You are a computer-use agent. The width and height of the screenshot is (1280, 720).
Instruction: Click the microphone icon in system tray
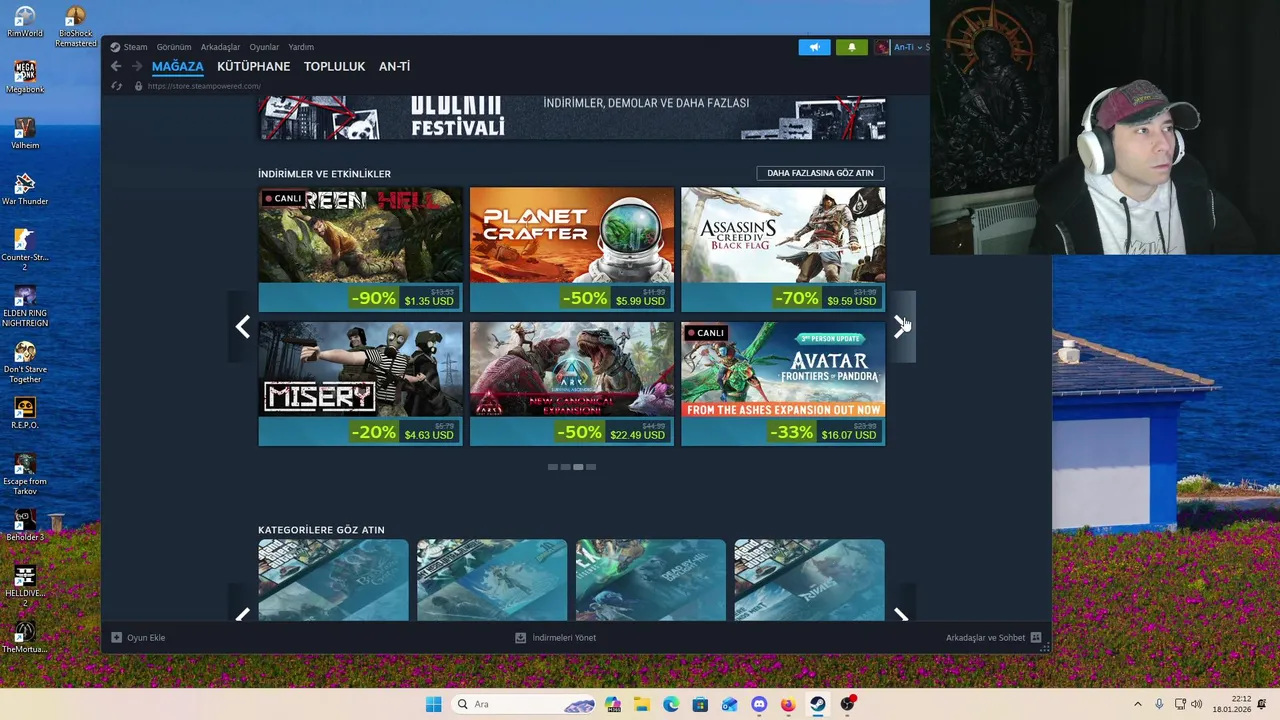pos(1159,704)
